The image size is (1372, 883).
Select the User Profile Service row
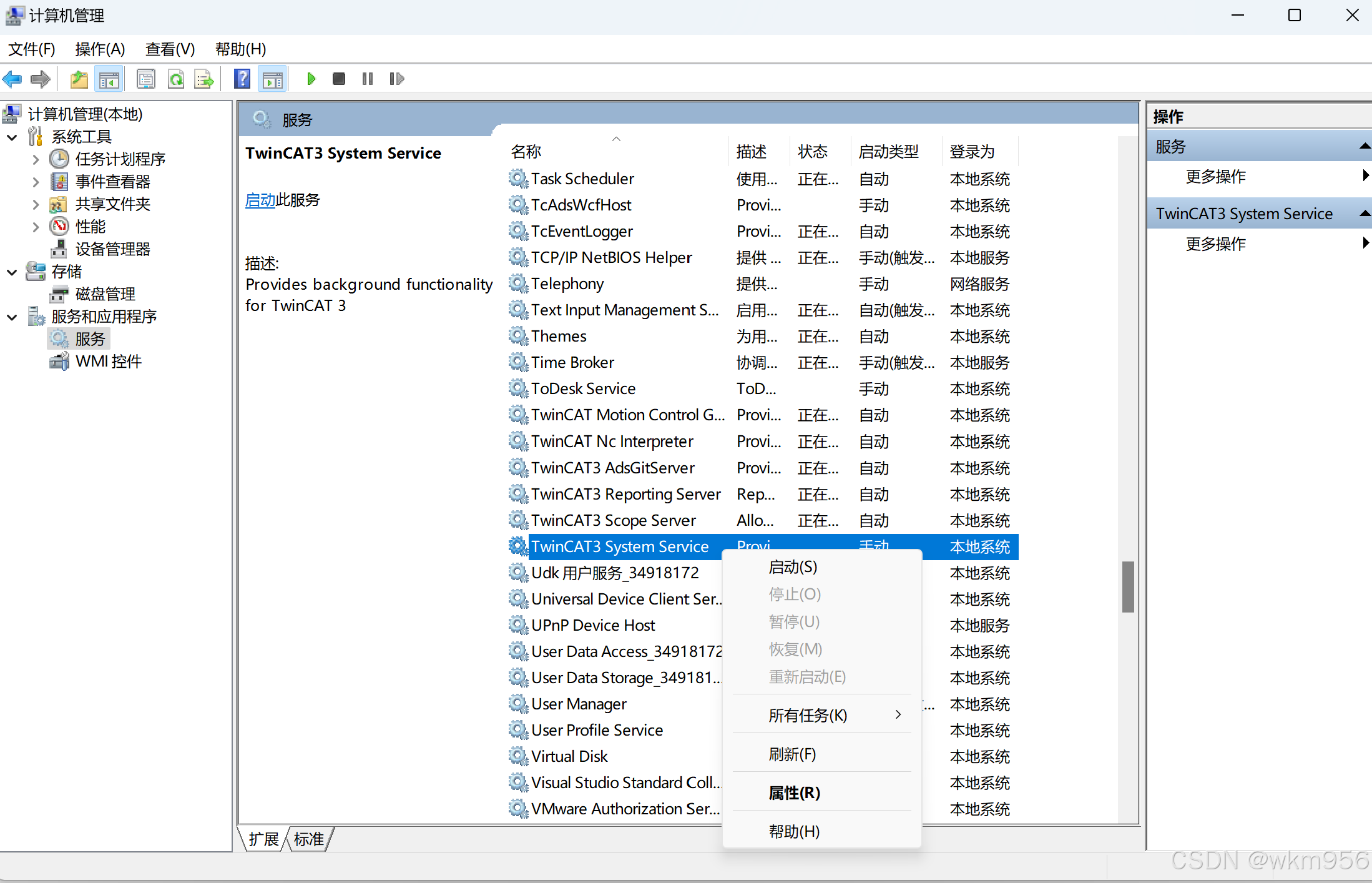[762, 730]
